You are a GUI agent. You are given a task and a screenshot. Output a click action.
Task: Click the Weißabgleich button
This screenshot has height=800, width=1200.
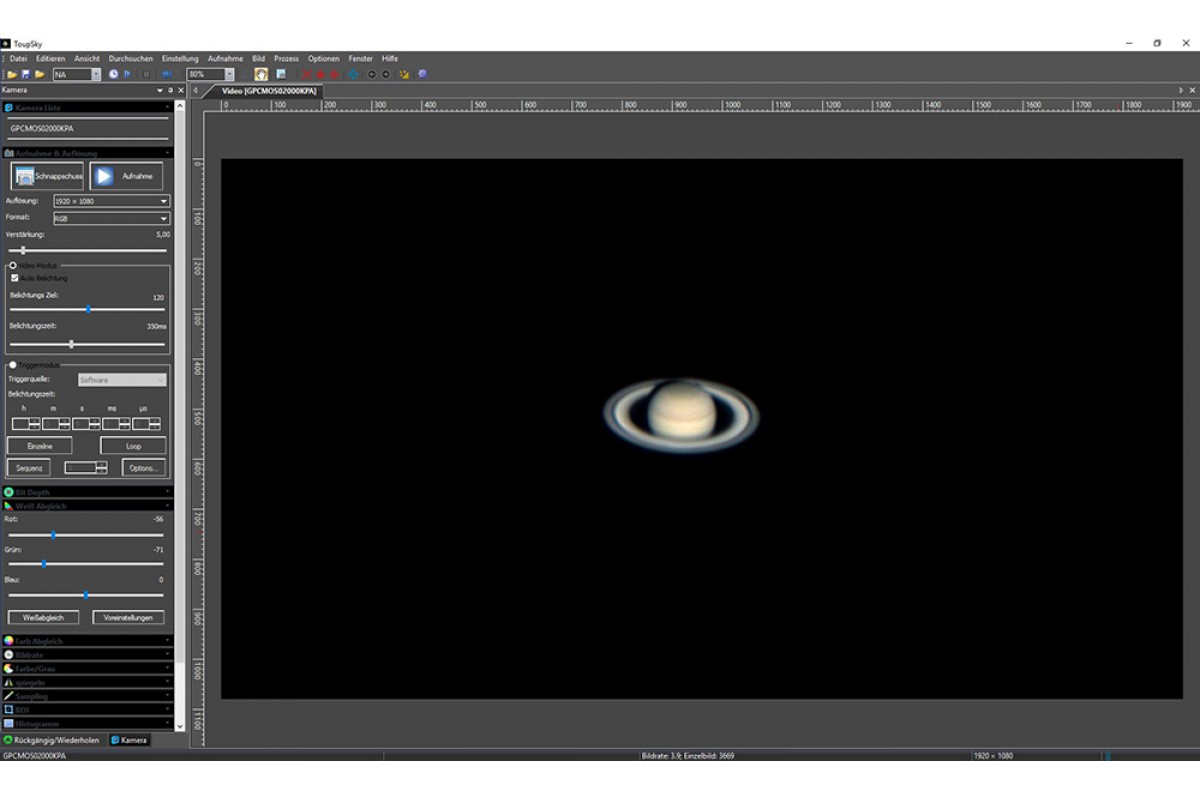(x=43, y=617)
